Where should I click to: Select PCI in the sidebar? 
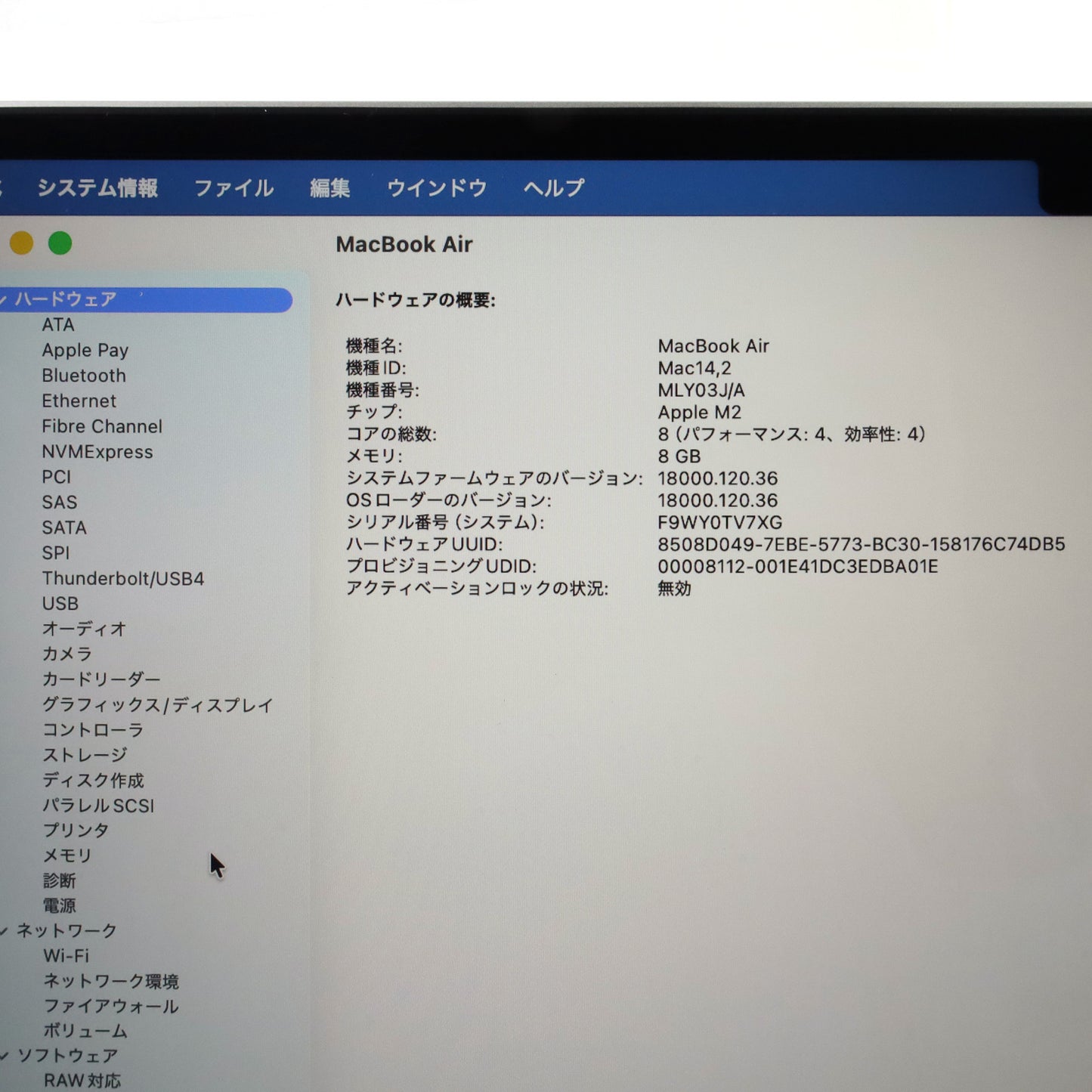(x=57, y=477)
